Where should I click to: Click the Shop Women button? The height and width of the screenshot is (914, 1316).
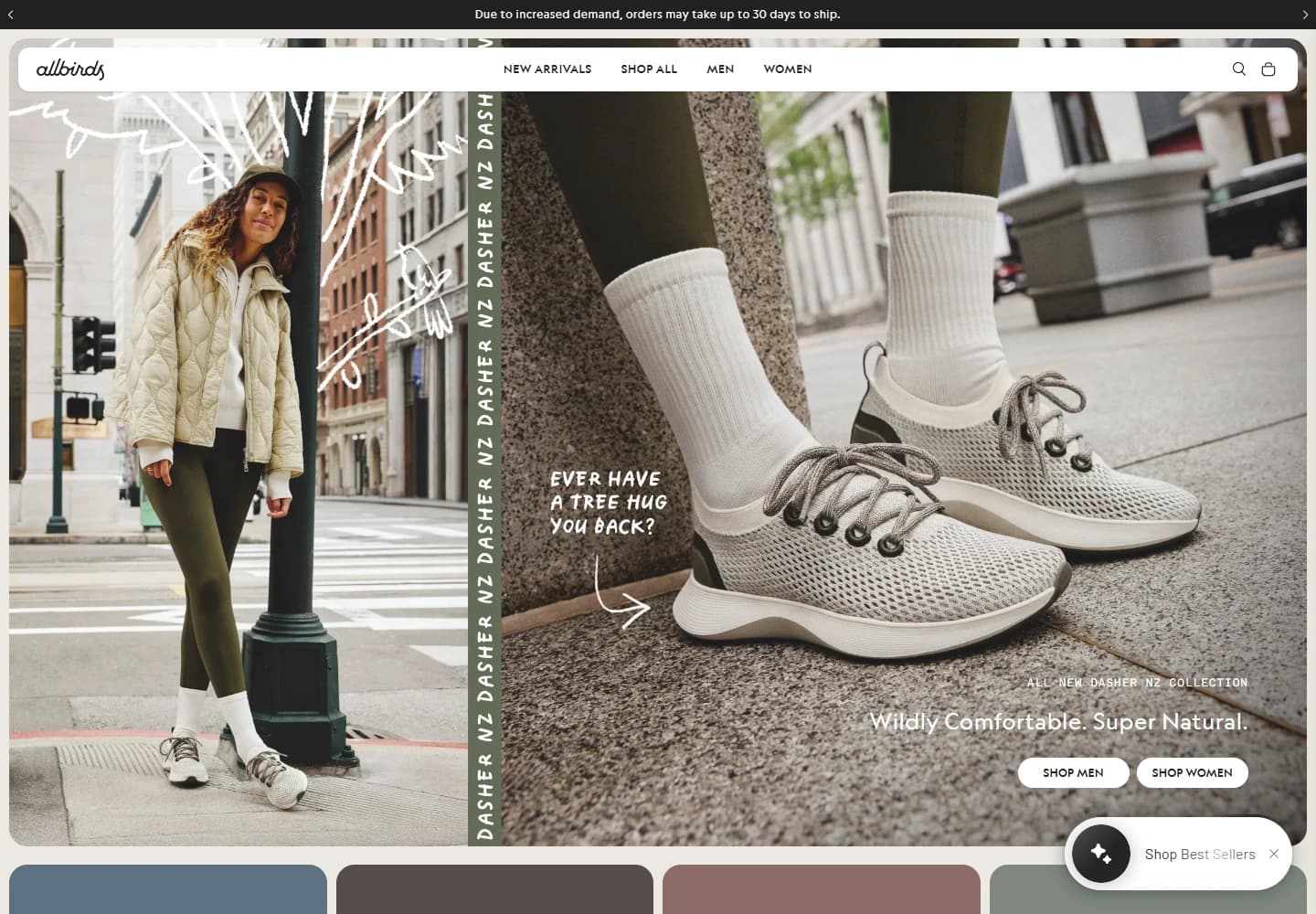pos(1192,772)
